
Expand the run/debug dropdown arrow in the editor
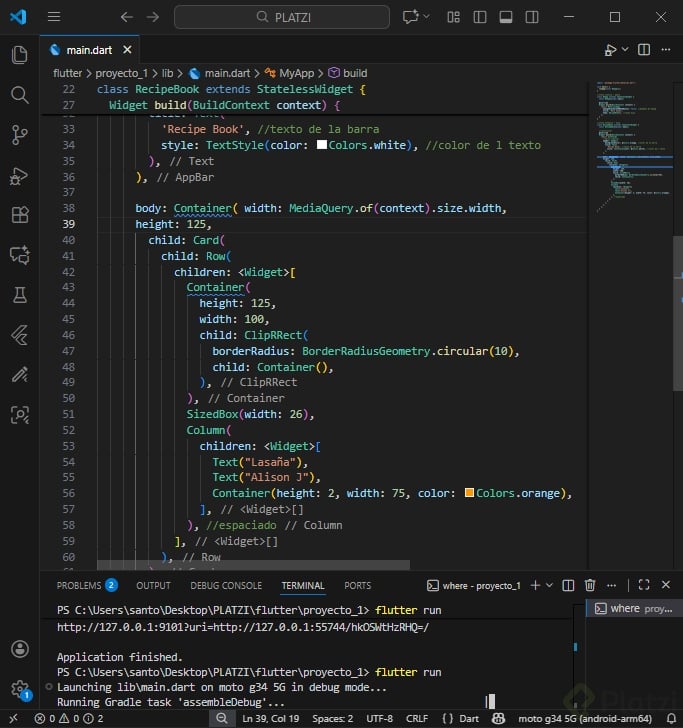click(623, 50)
